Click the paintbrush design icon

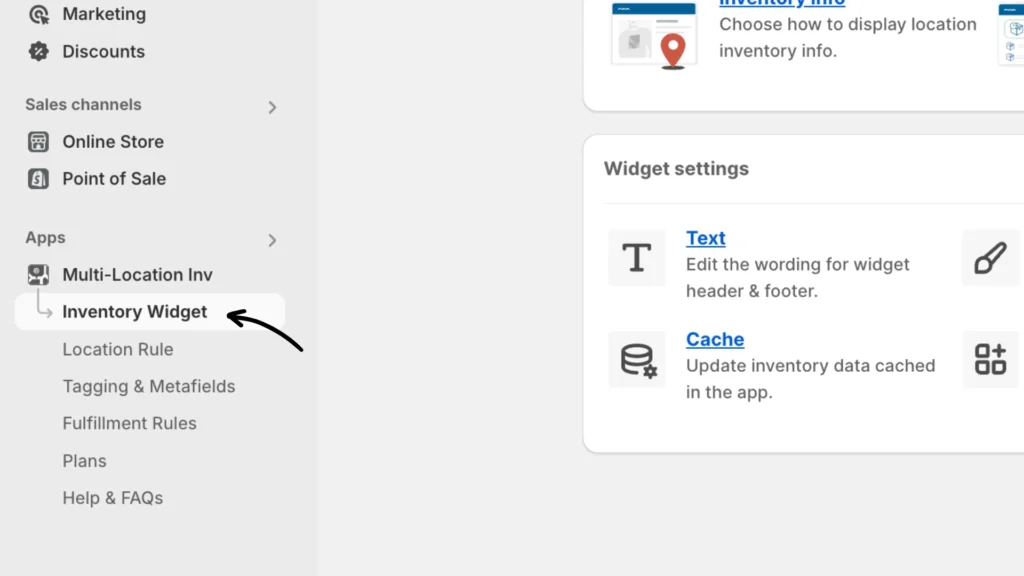tap(990, 258)
